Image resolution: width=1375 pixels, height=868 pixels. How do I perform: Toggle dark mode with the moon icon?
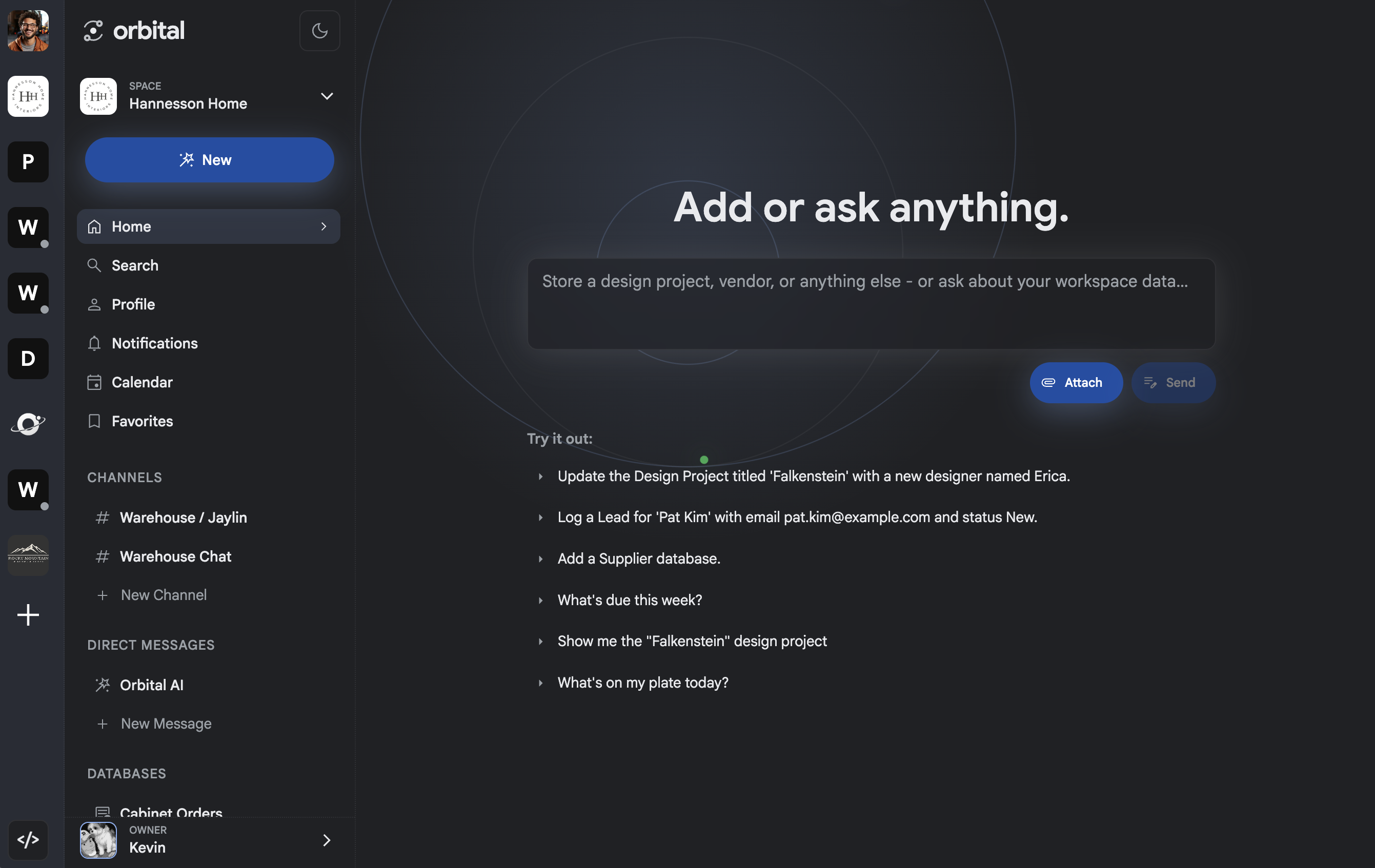319,30
